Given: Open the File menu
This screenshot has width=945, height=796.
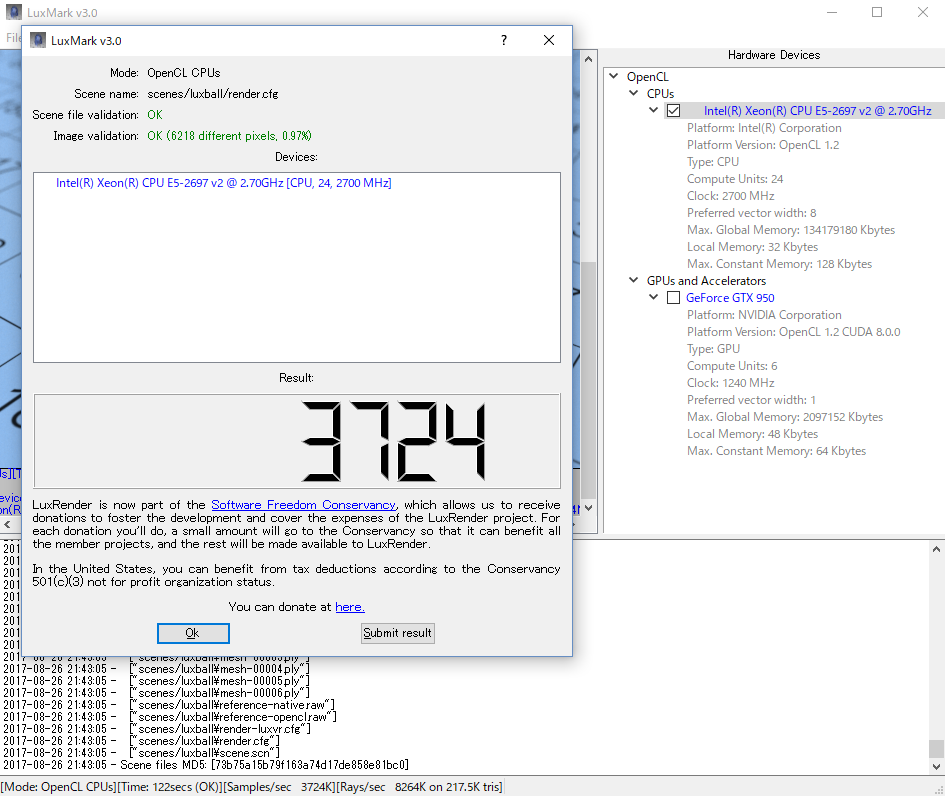Looking at the screenshot, I should coord(12,38).
